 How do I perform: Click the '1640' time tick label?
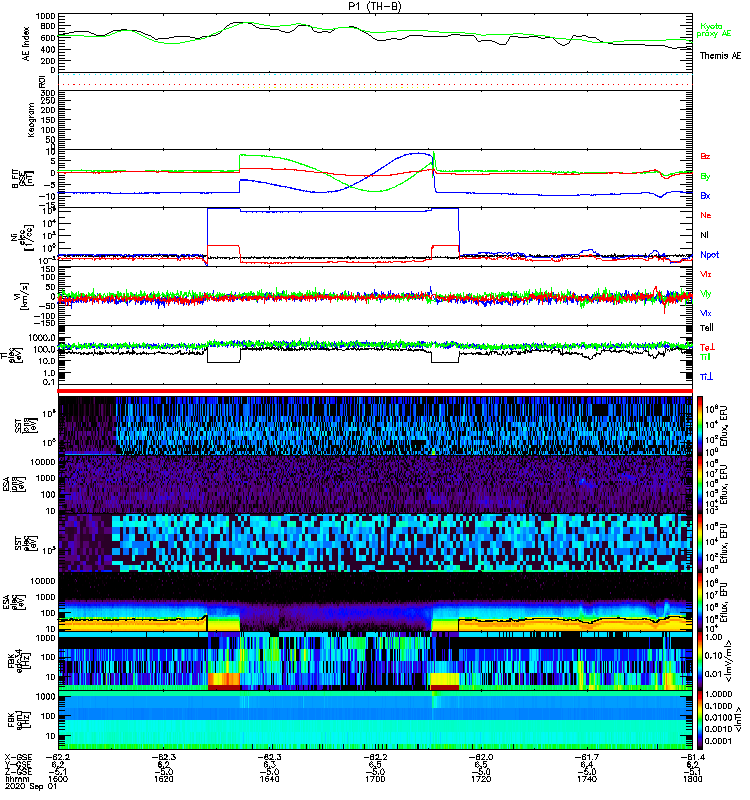(x=269, y=779)
